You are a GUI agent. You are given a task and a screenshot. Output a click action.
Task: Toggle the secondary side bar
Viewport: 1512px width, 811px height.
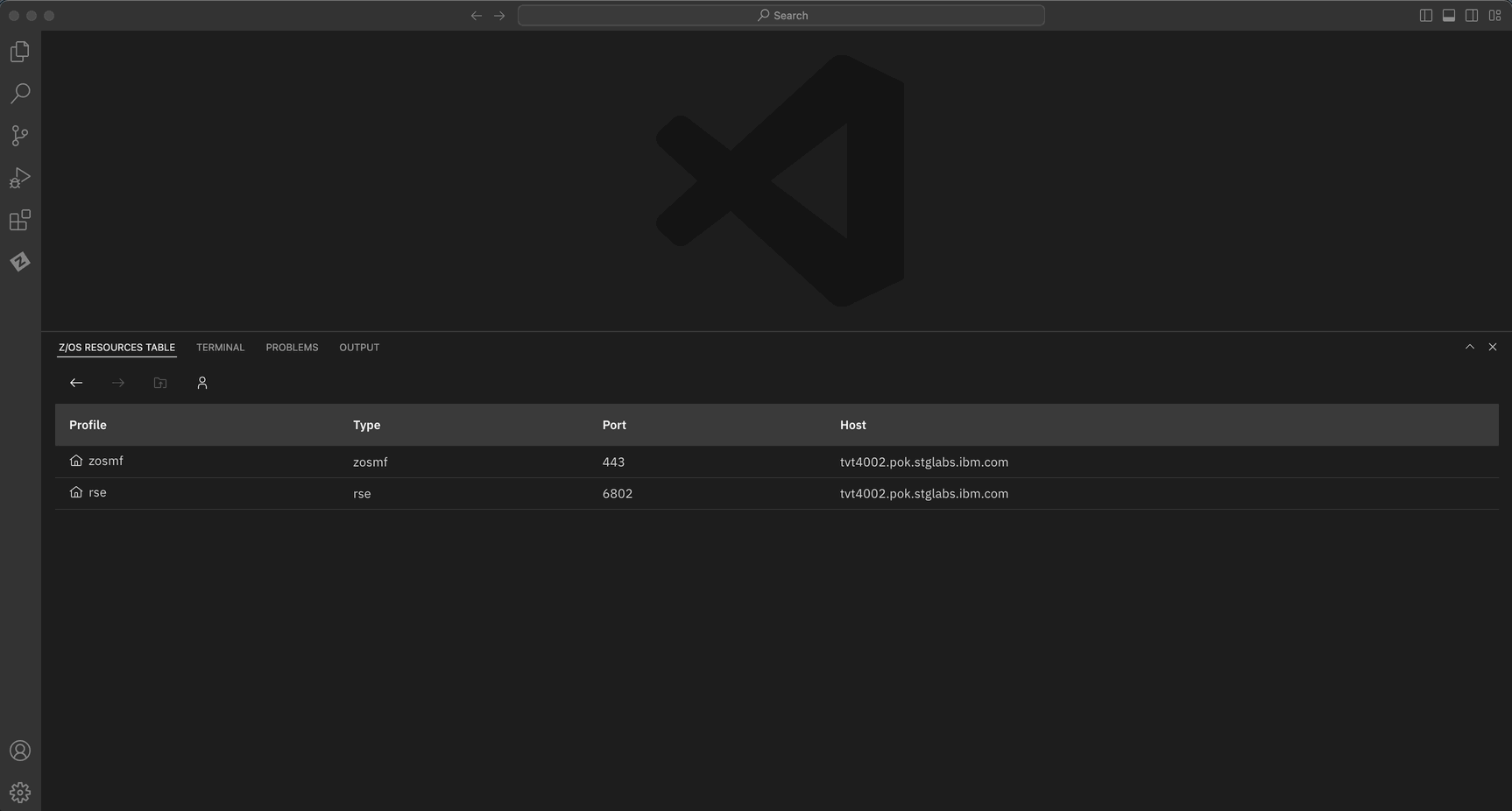[x=1472, y=16]
